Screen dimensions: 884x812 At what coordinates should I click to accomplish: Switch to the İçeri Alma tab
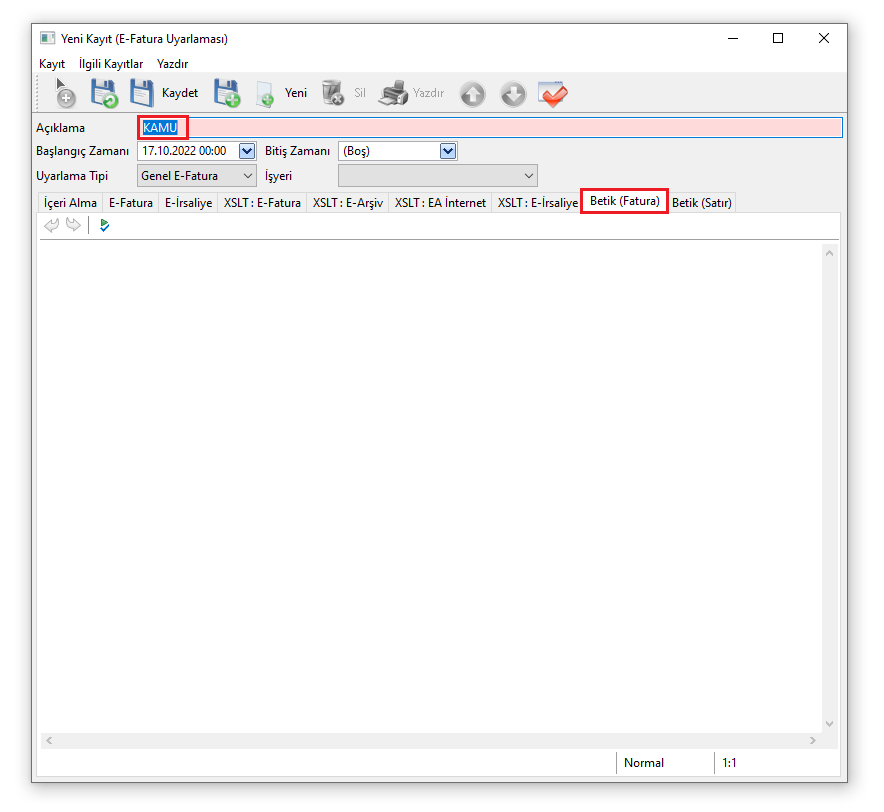70,203
